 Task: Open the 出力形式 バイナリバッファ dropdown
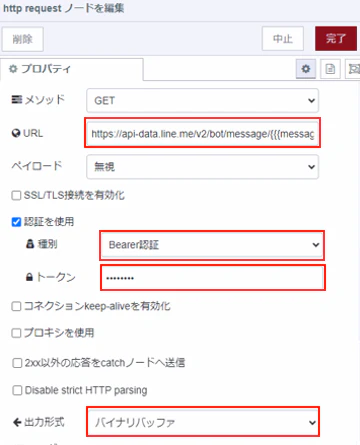coord(202,422)
